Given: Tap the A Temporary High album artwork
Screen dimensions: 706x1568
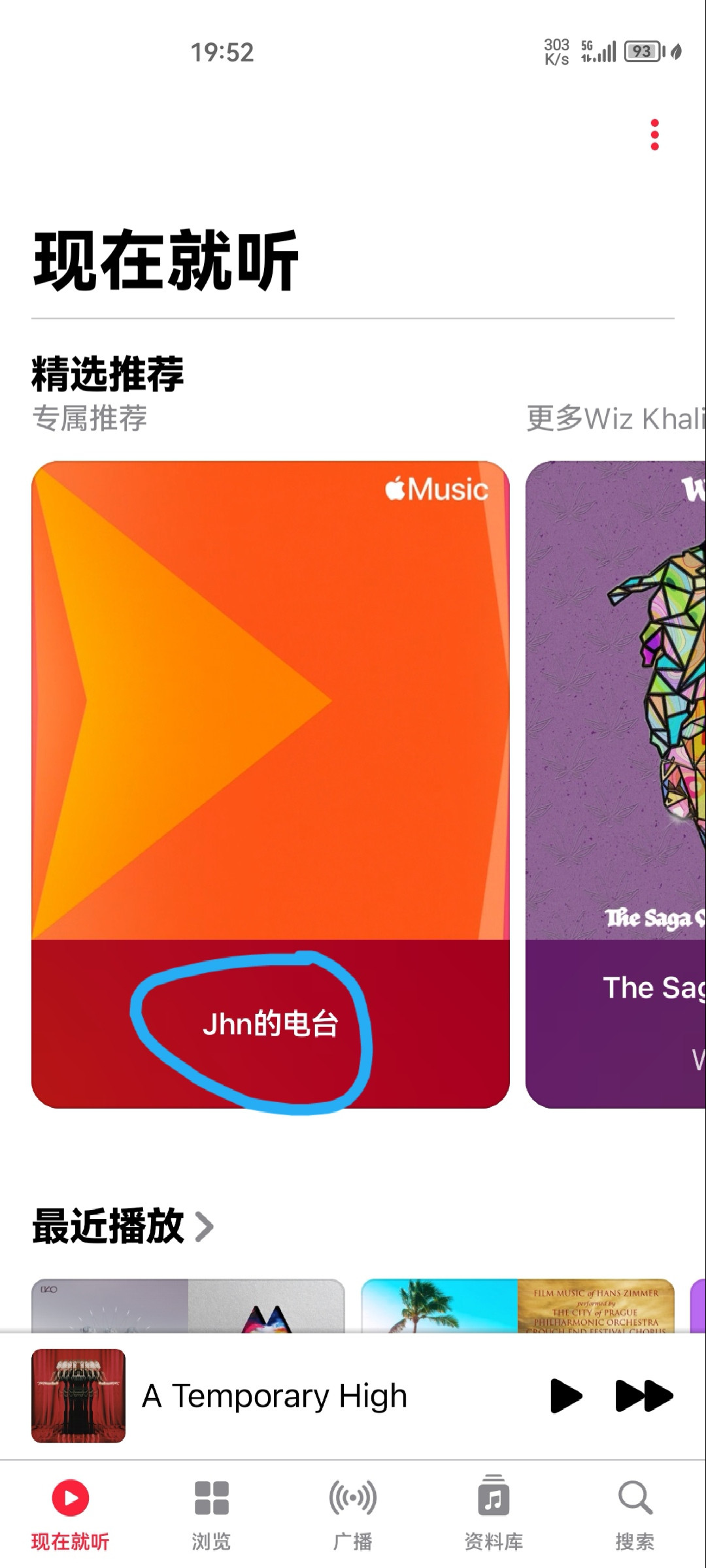Looking at the screenshot, I should (x=78, y=1396).
